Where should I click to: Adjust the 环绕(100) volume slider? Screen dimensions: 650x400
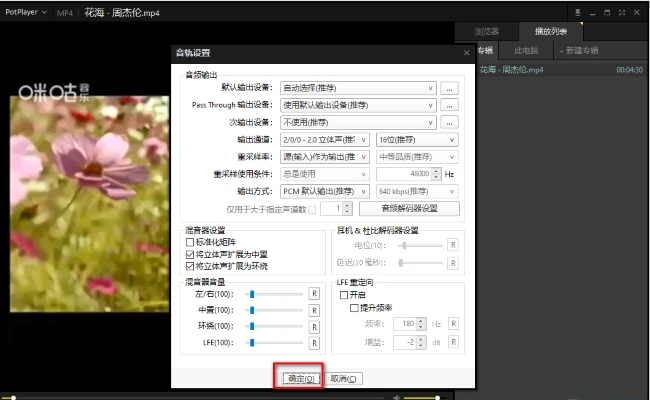click(x=274, y=326)
